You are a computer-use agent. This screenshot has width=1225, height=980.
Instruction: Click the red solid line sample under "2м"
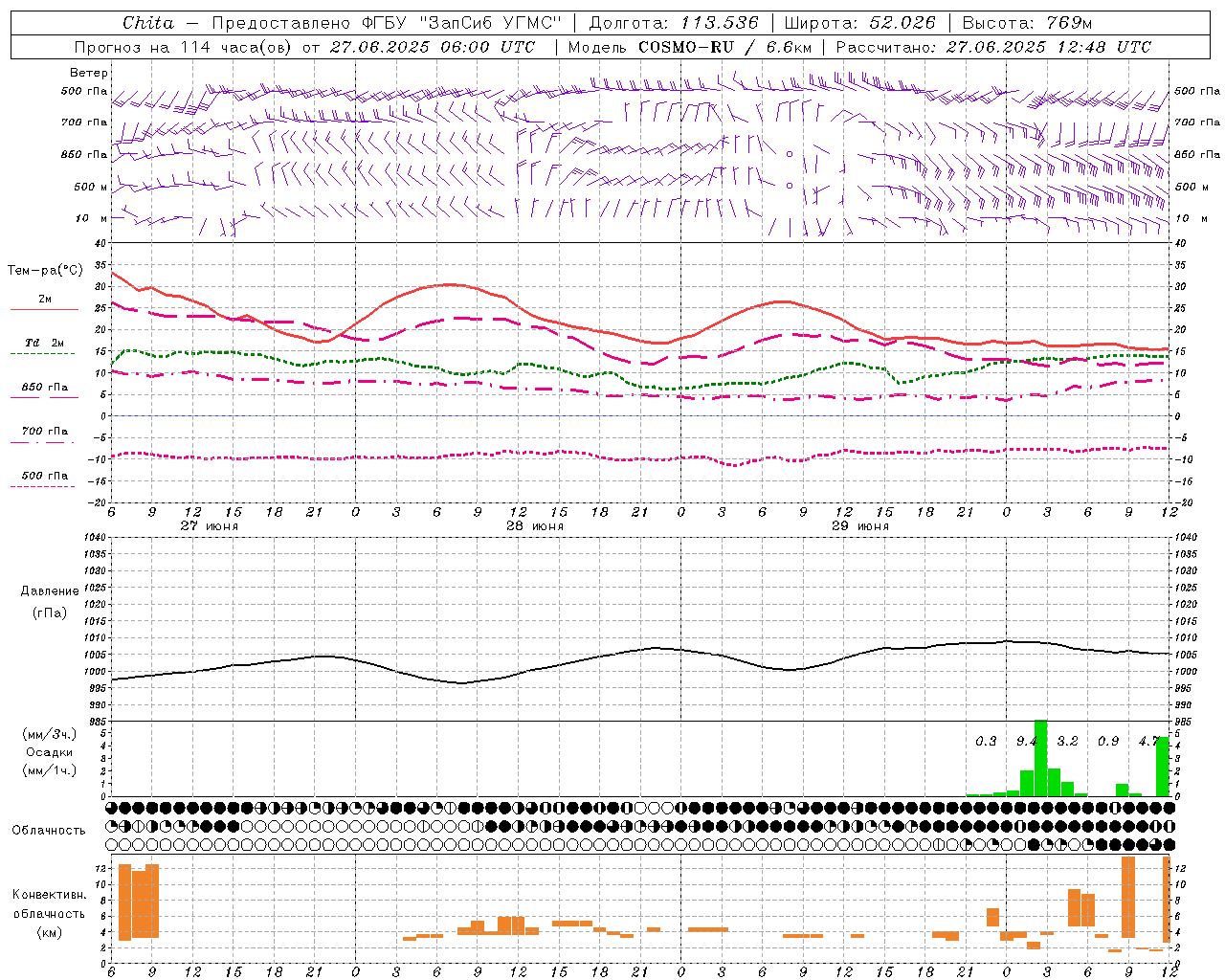click(x=44, y=310)
